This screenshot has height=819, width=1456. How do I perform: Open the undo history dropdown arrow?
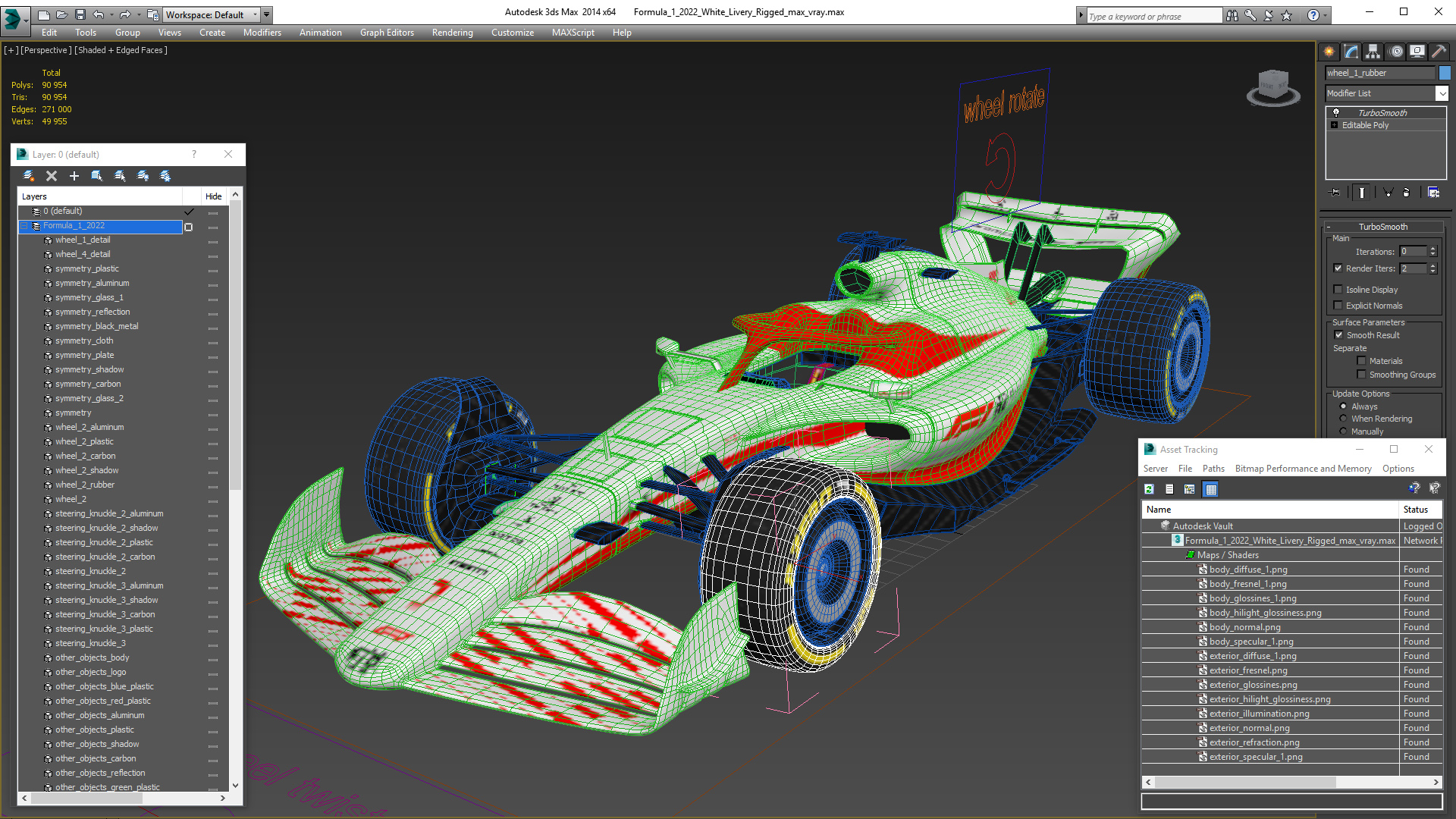coord(112,14)
